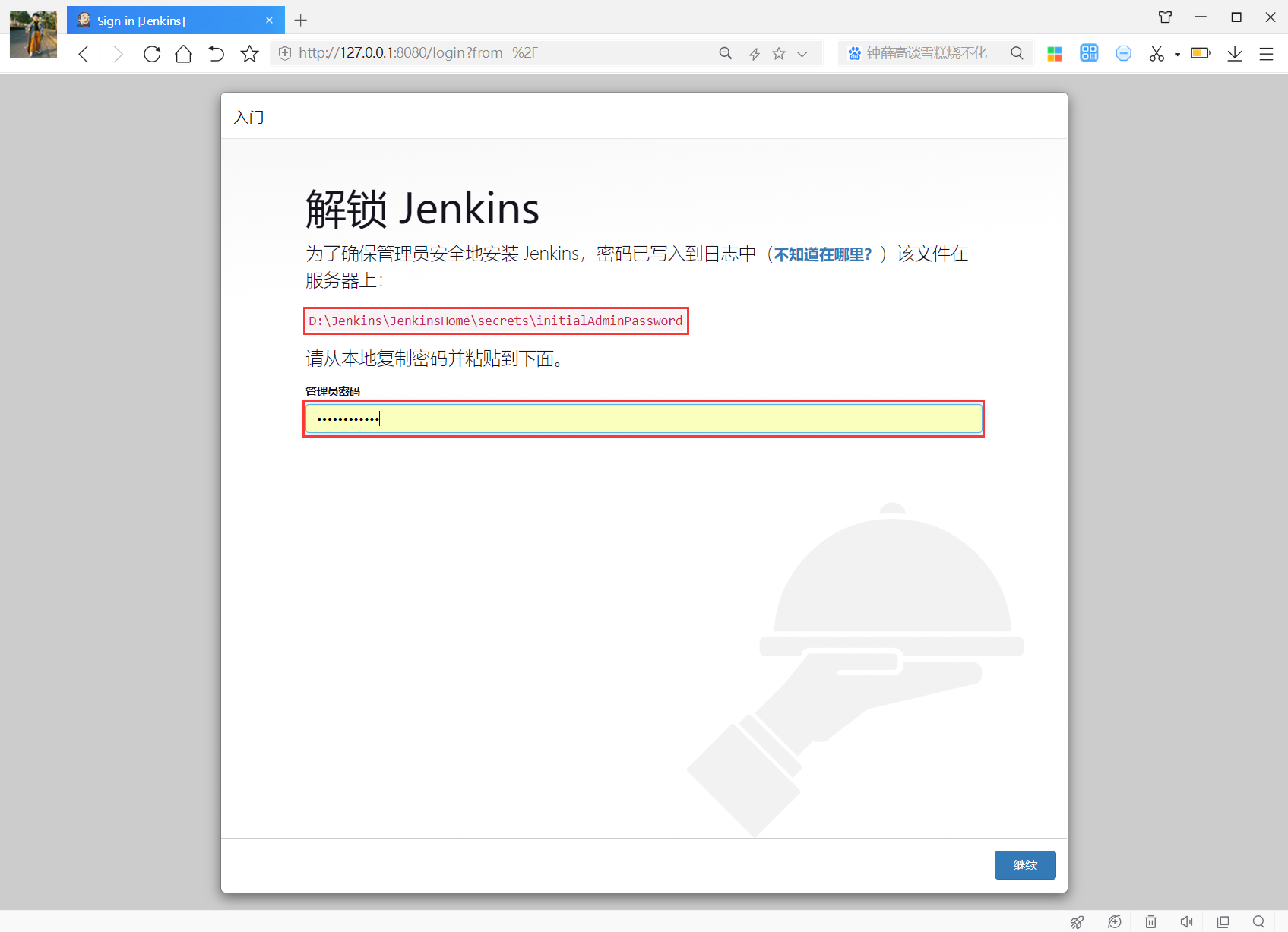Maximize the browser window

[x=1236, y=17]
